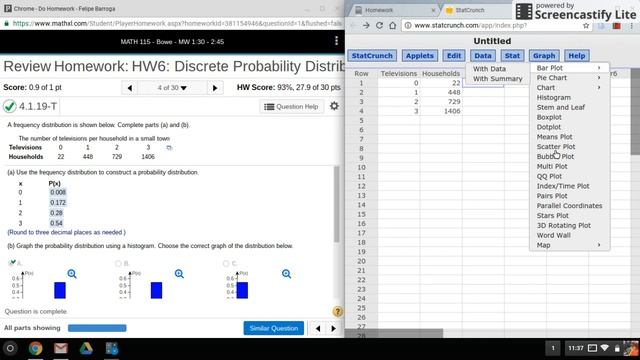Open the StatCrunch menu button
The width and height of the screenshot is (640, 360).
click(x=372, y=56)
